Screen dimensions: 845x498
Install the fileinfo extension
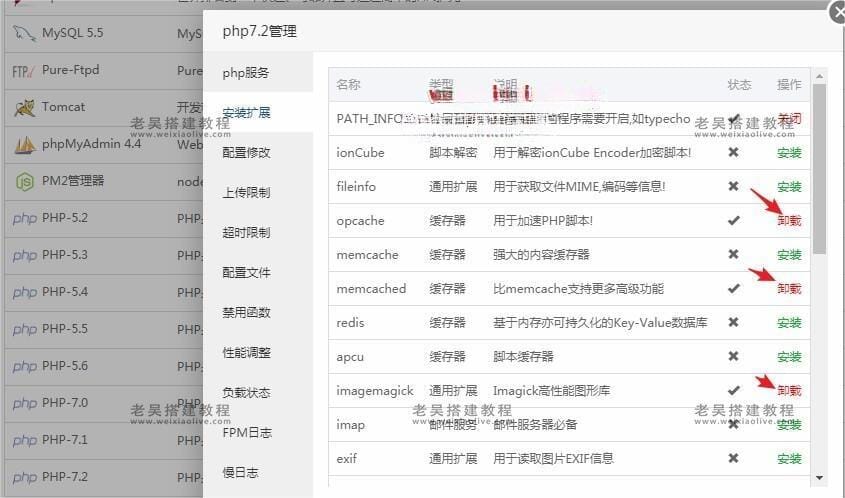pyautogui.click(x=789, y=187)
